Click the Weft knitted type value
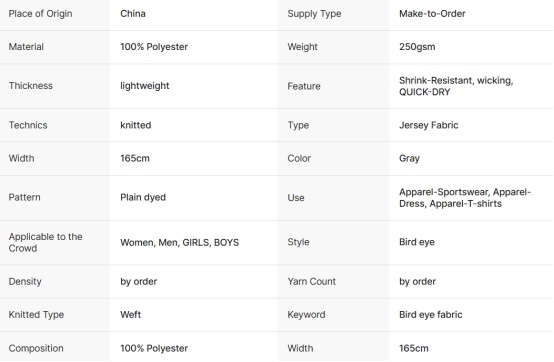Viewport: 554px width, 362px height. [x=130, y=314]
